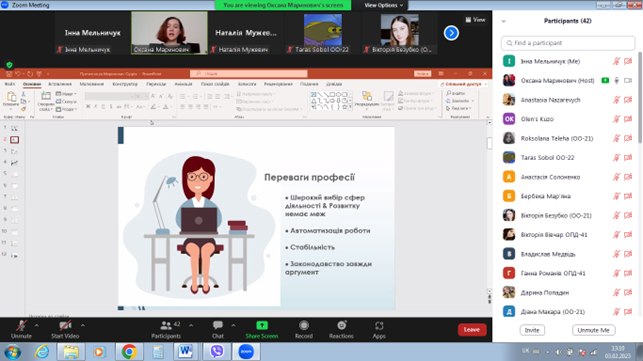Open Internet Explorer from taskbar

42,352
